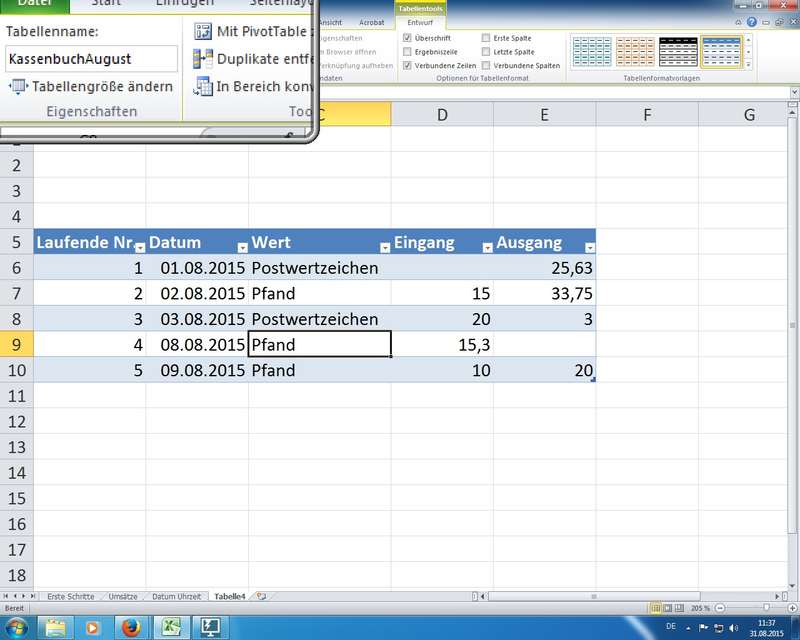Enable the Erste Spalte checkbox
800x640 pixels.
[x=486, y=38]
